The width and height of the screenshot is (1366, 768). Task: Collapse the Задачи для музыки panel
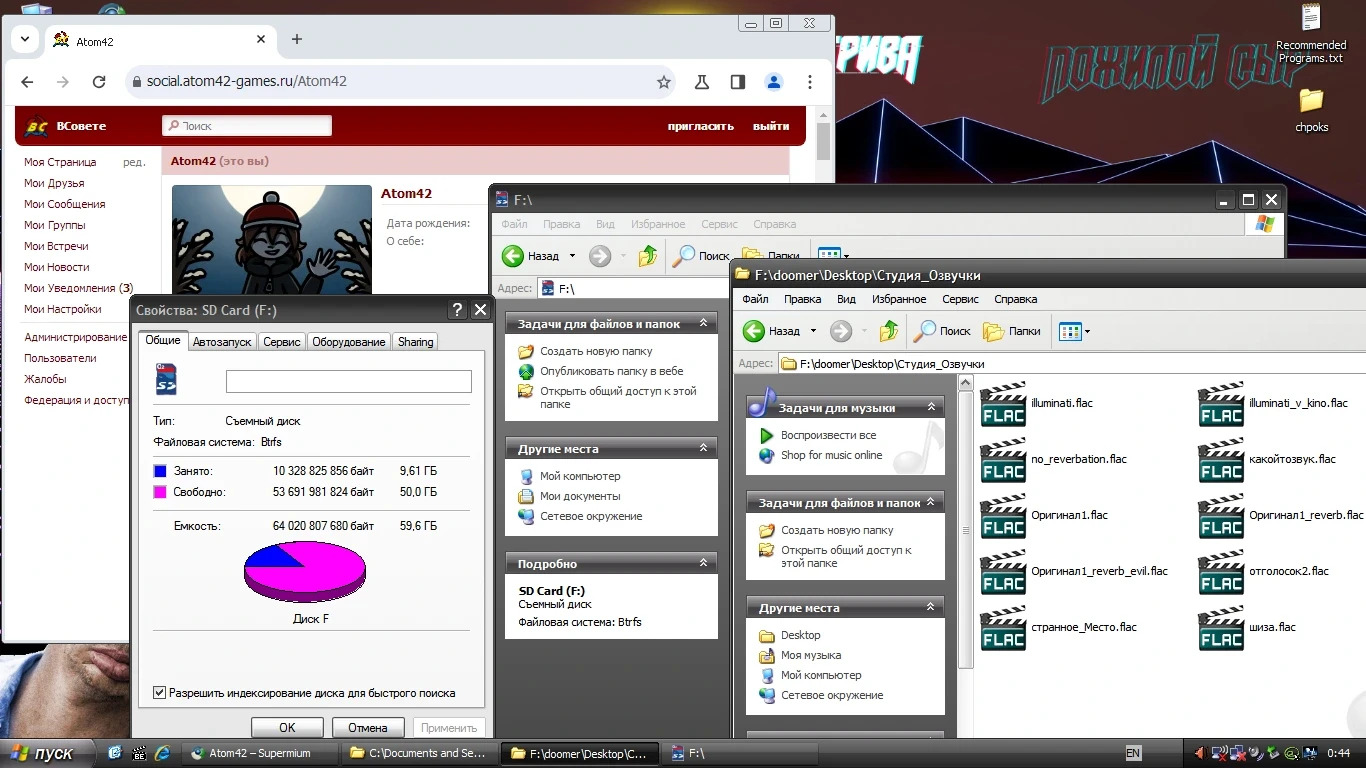(x=931, y=407)
